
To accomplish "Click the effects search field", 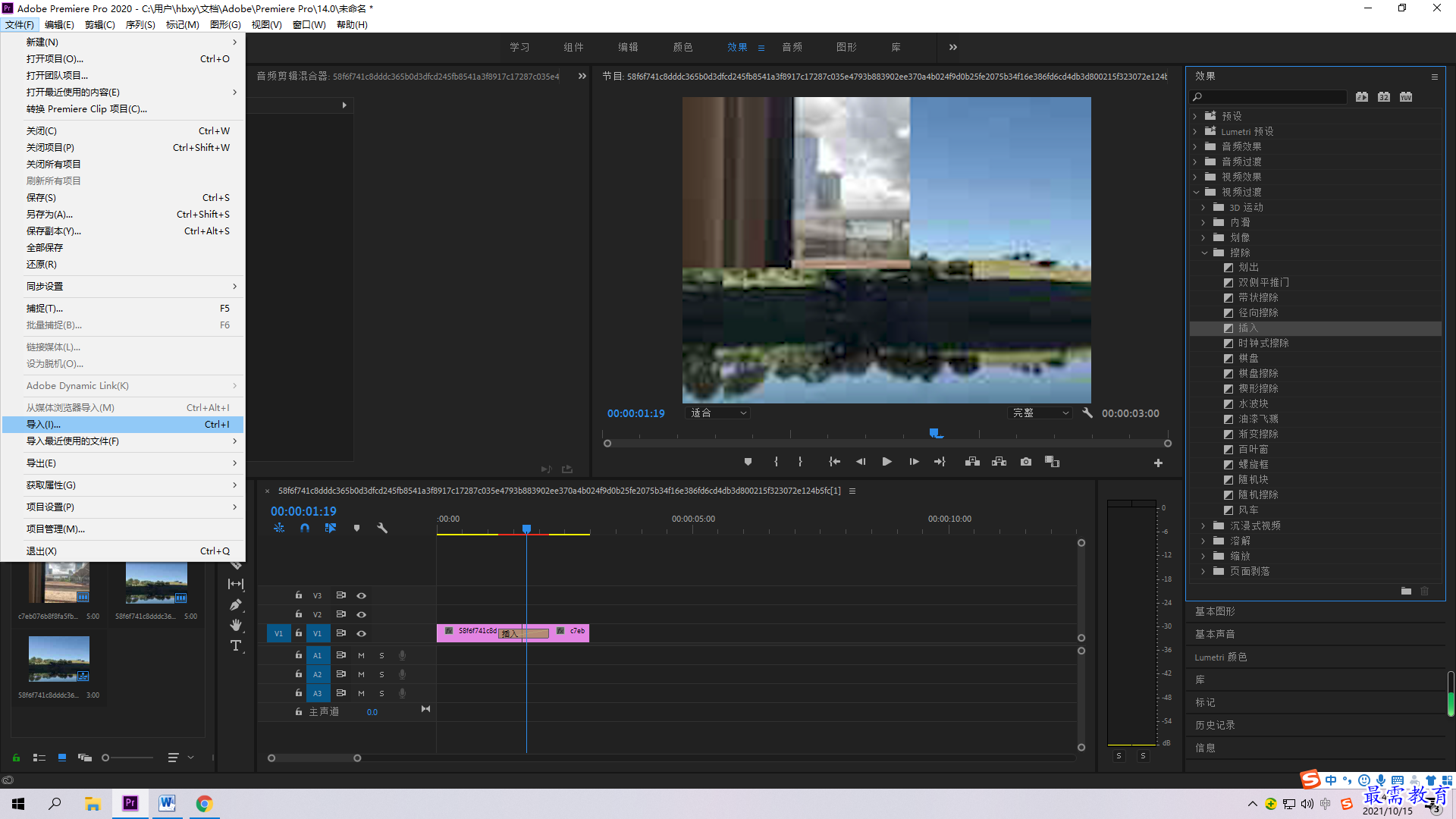I will pos(1268,97).
